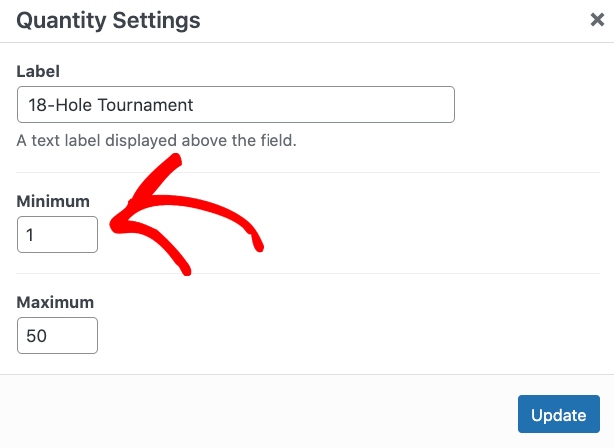Click the bold Maximum caption text
The image size is (614, 448).
coord(55,302)
